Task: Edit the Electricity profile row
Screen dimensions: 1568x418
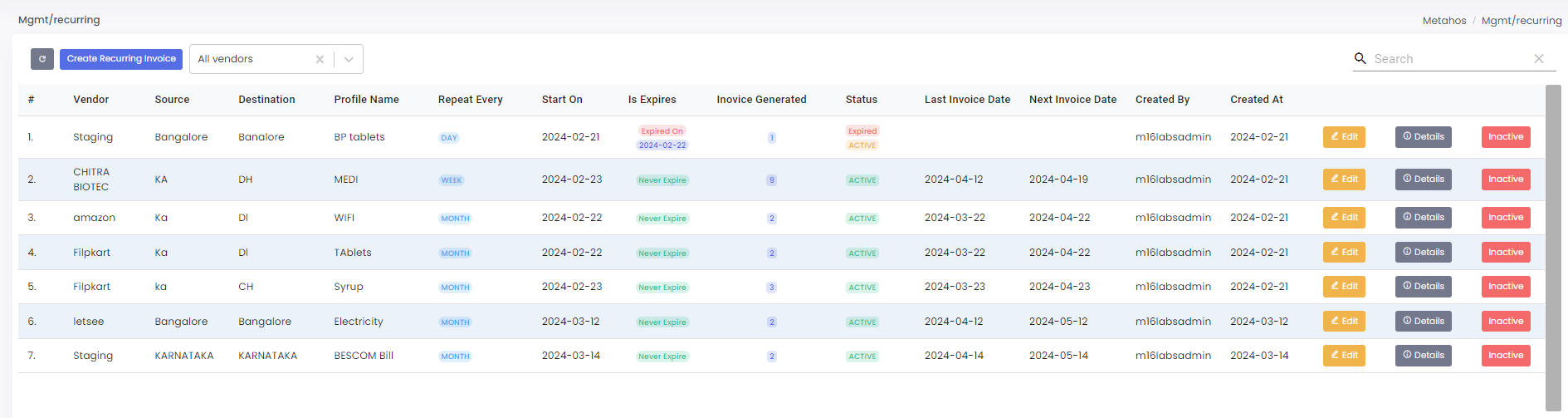Action: [1344, 322]
